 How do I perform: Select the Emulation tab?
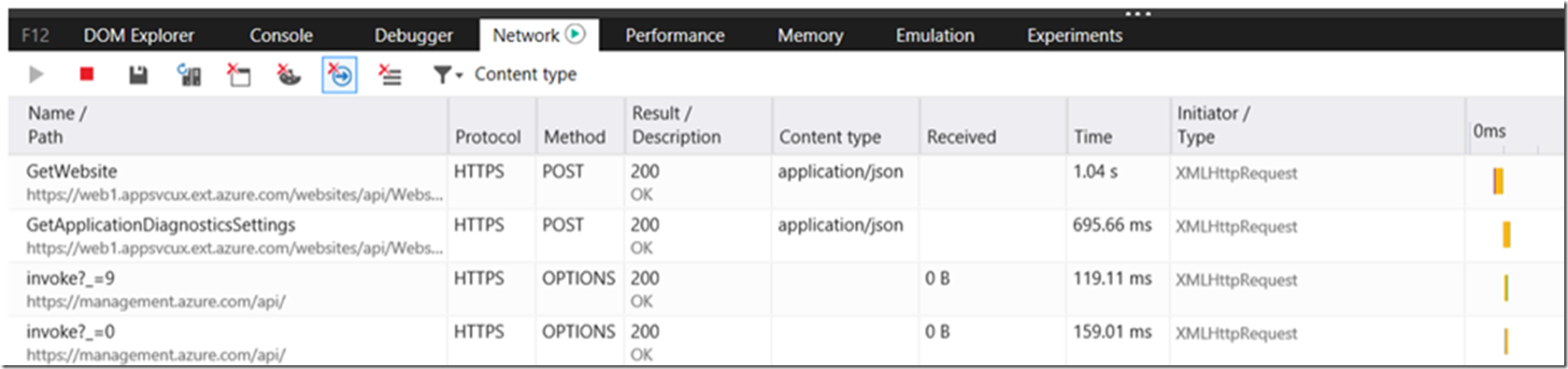click(x=934, y=35)
